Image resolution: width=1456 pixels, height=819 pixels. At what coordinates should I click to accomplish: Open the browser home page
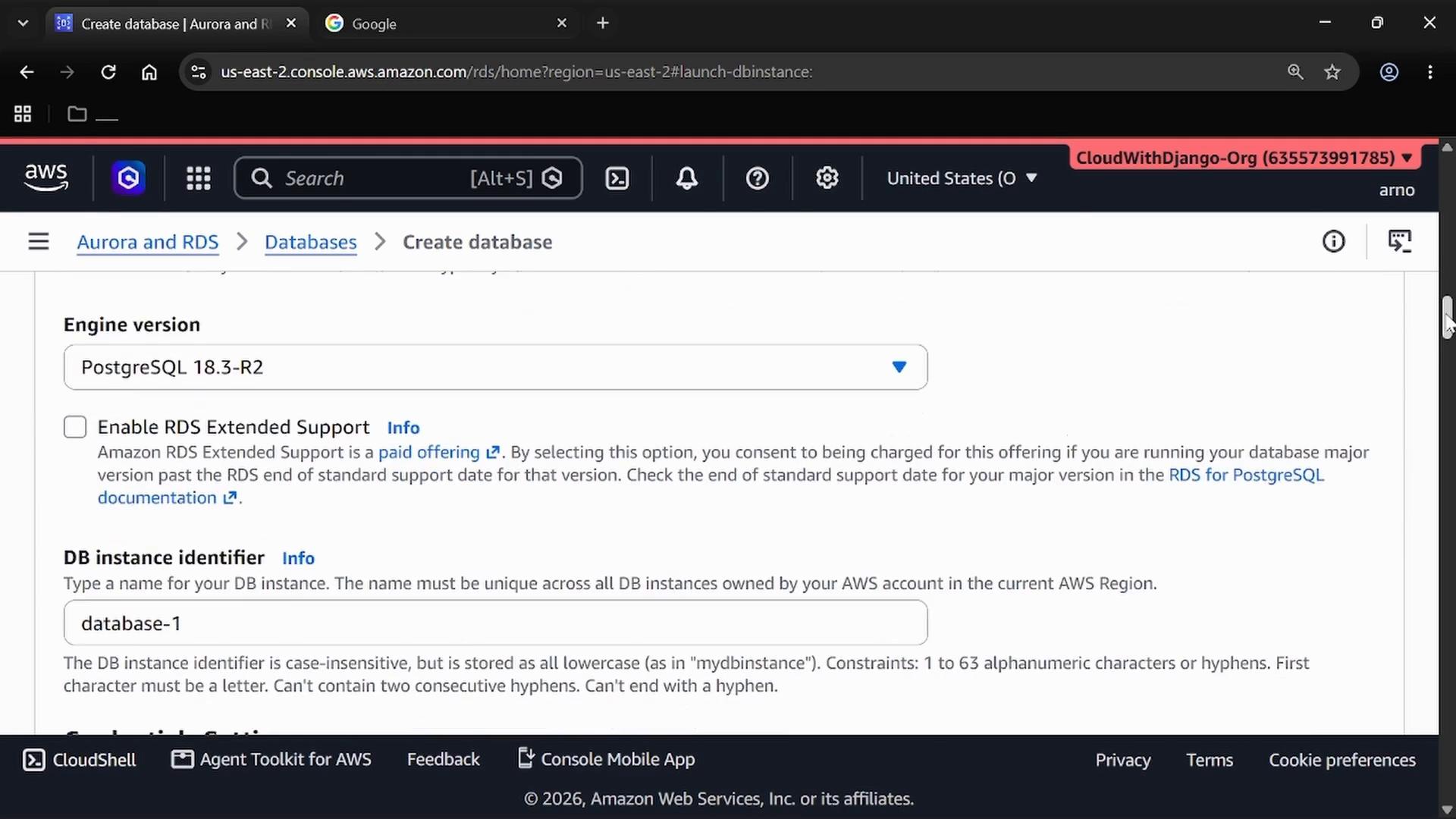(149, 72)
